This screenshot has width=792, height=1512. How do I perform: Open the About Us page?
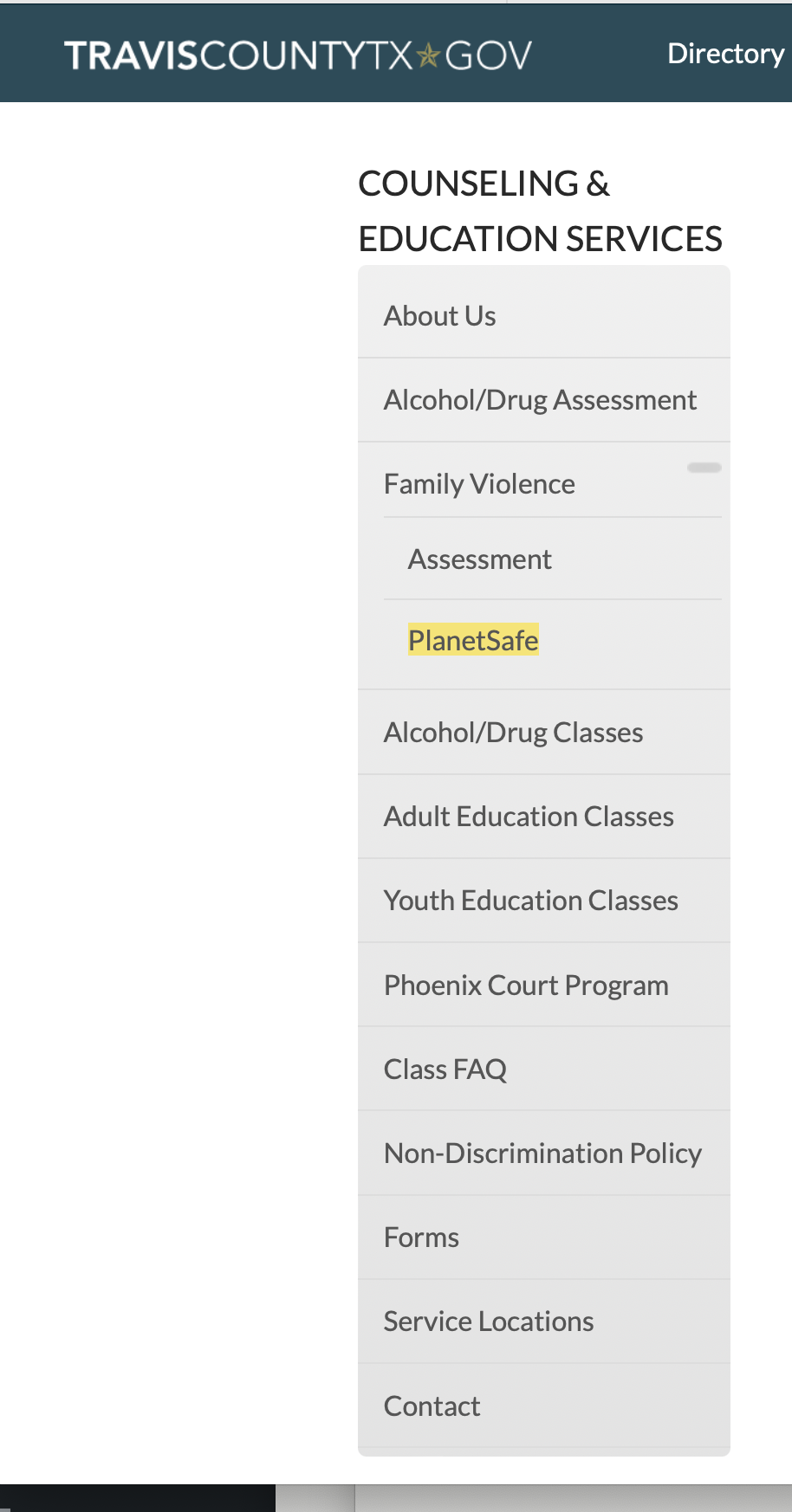pyautogui.click(x=439, y=316)
